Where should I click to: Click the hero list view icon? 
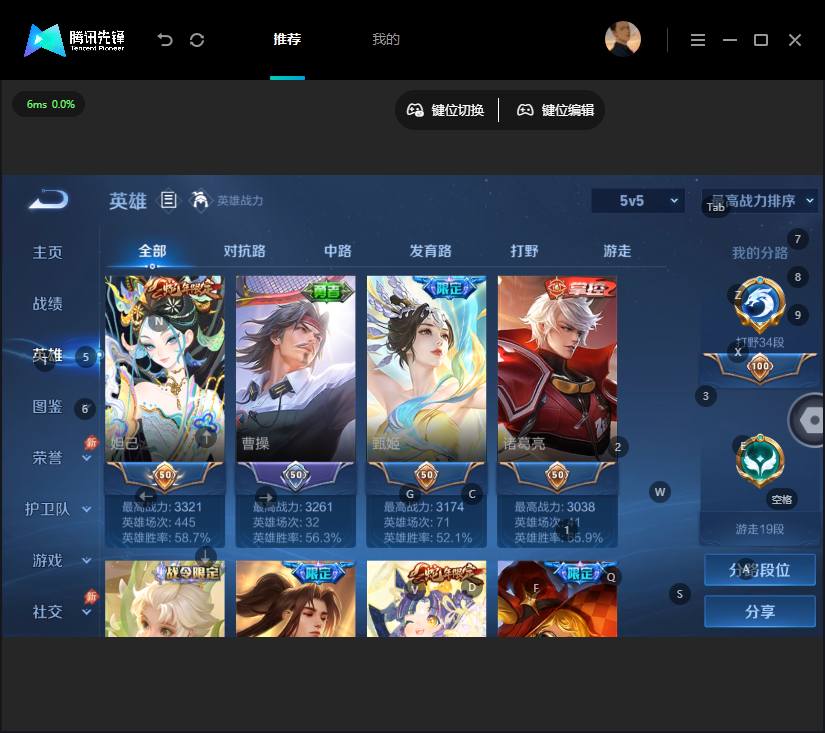[168, 200]
